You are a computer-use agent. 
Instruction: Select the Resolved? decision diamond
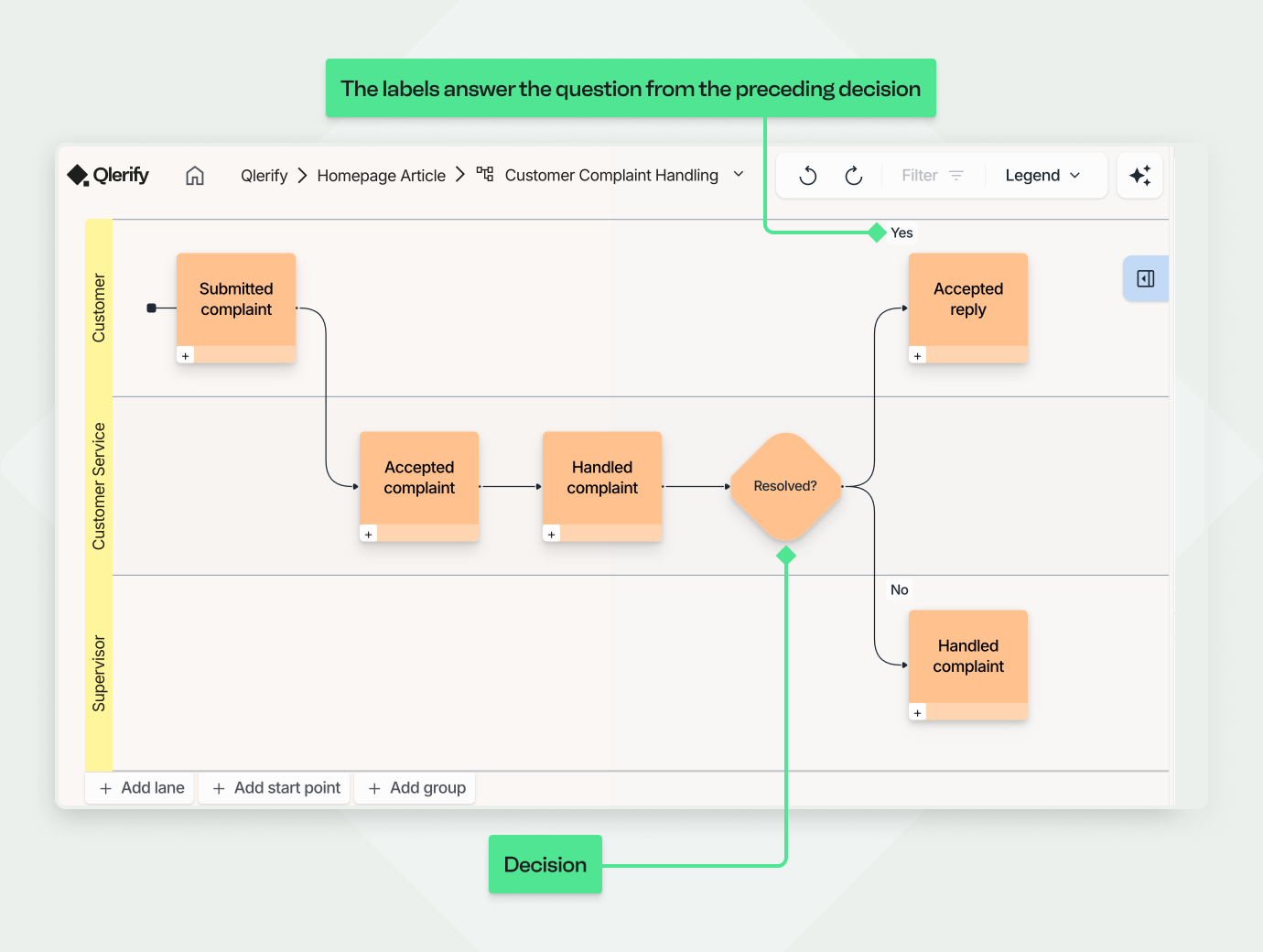785,487
